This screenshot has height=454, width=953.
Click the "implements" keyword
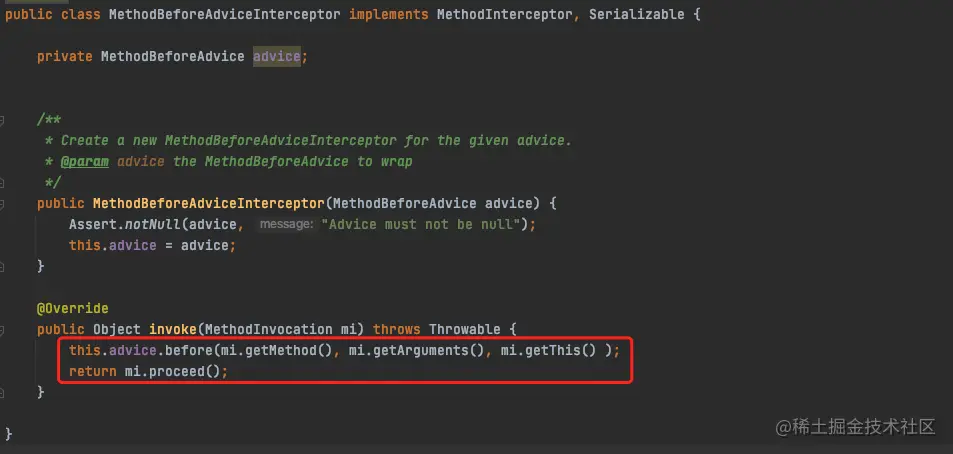point(388,14)
